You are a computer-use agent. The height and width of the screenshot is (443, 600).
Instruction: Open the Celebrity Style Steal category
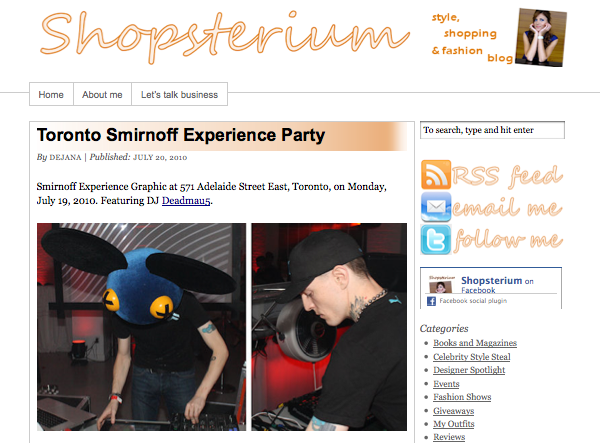[x=472, y=357]
